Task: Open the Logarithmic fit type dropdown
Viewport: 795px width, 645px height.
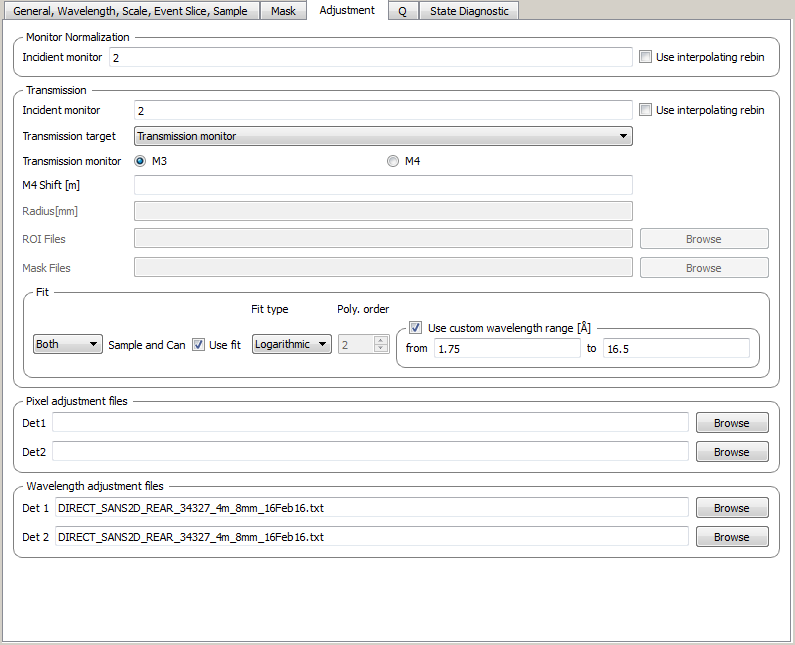Action: (291, 344)
